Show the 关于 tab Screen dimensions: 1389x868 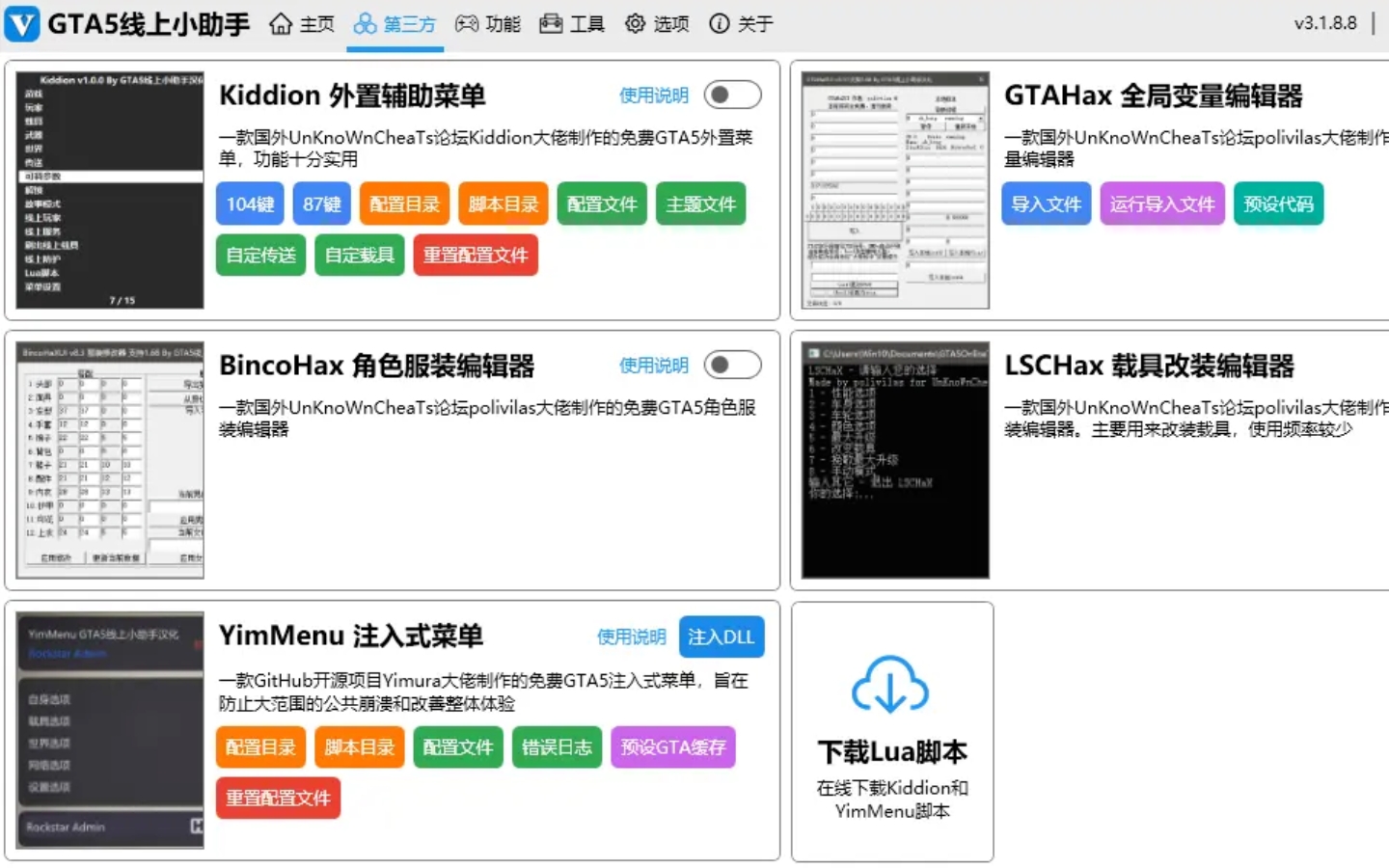(740, 23)
